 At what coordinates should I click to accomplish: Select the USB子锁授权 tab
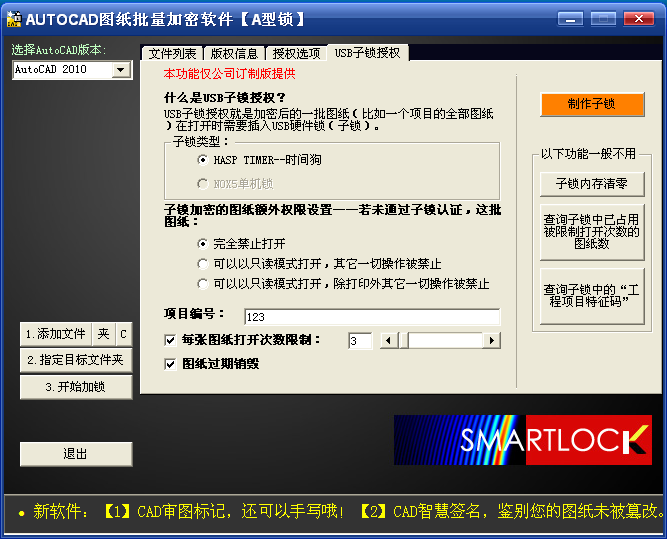click(x=368, y=52)
